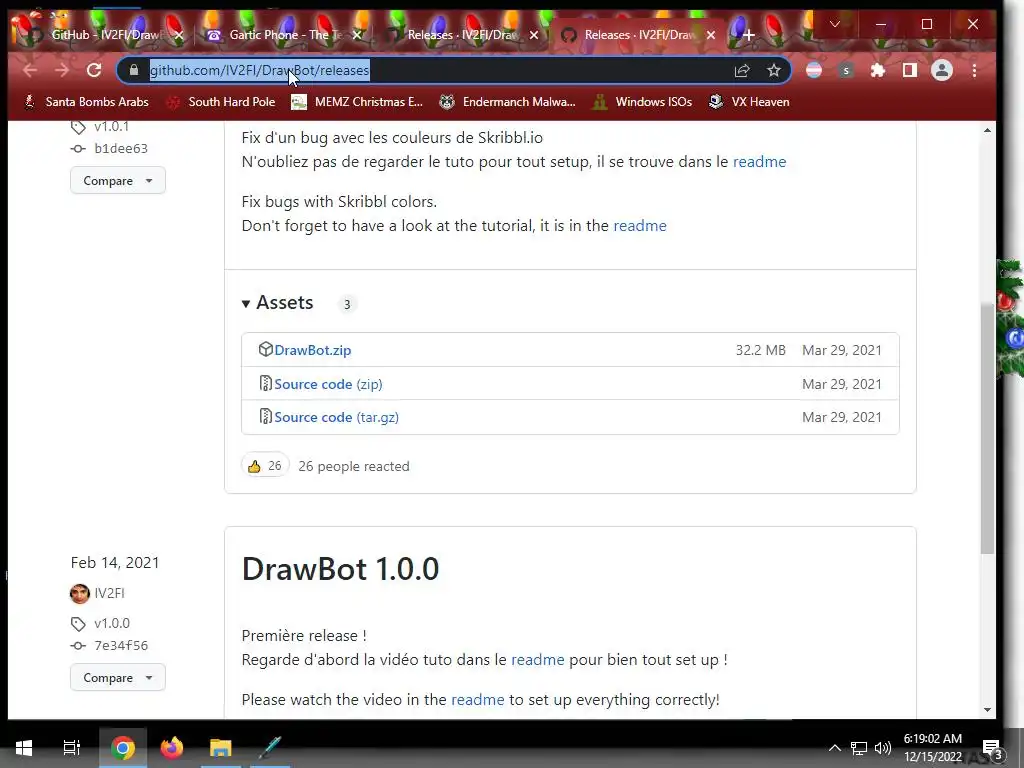Open File Explorer from the taskbar
Screen dimensions: 1024x768
tap(221, 747)
